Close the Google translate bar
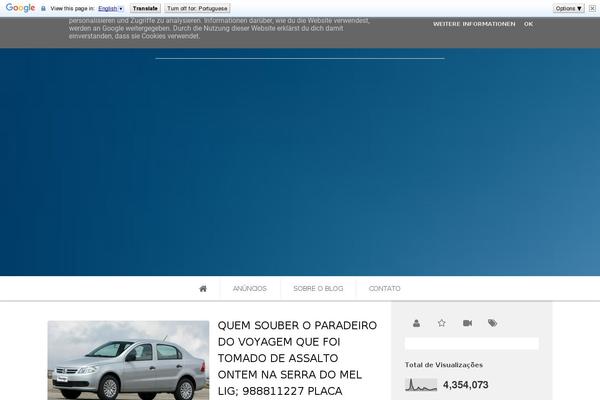This screenshot has width=600, height=400. point(592,8)
